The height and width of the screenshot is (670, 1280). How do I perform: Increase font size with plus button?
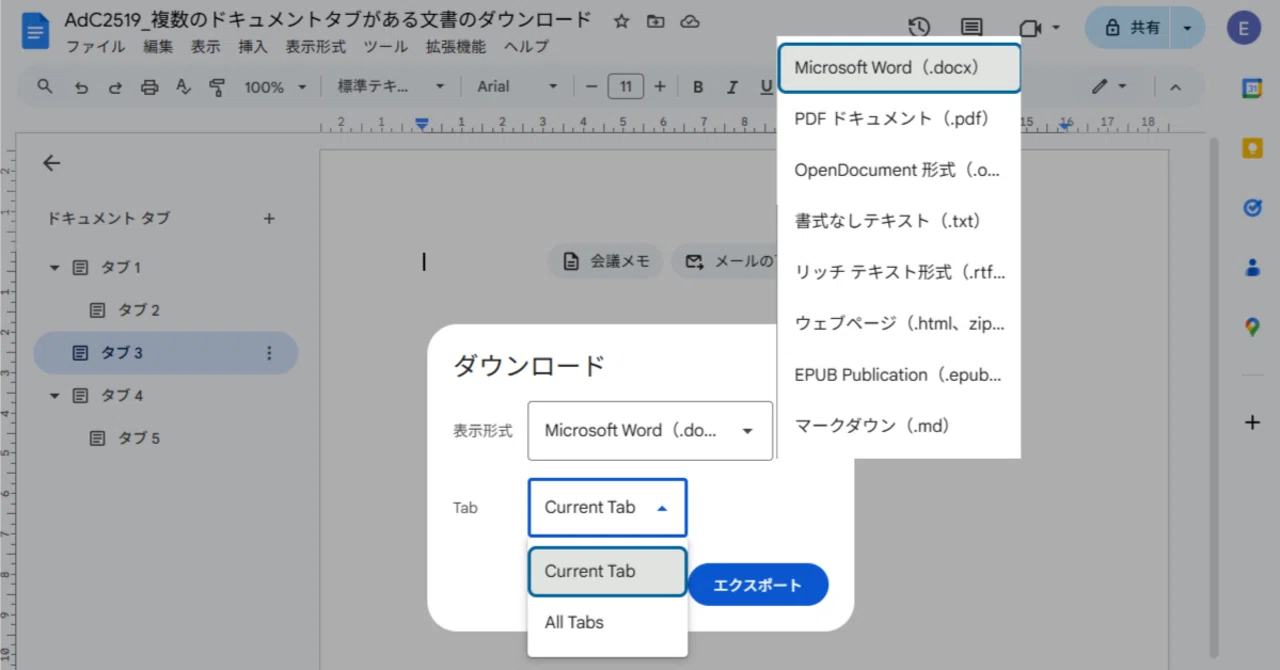tap(659, 87)
